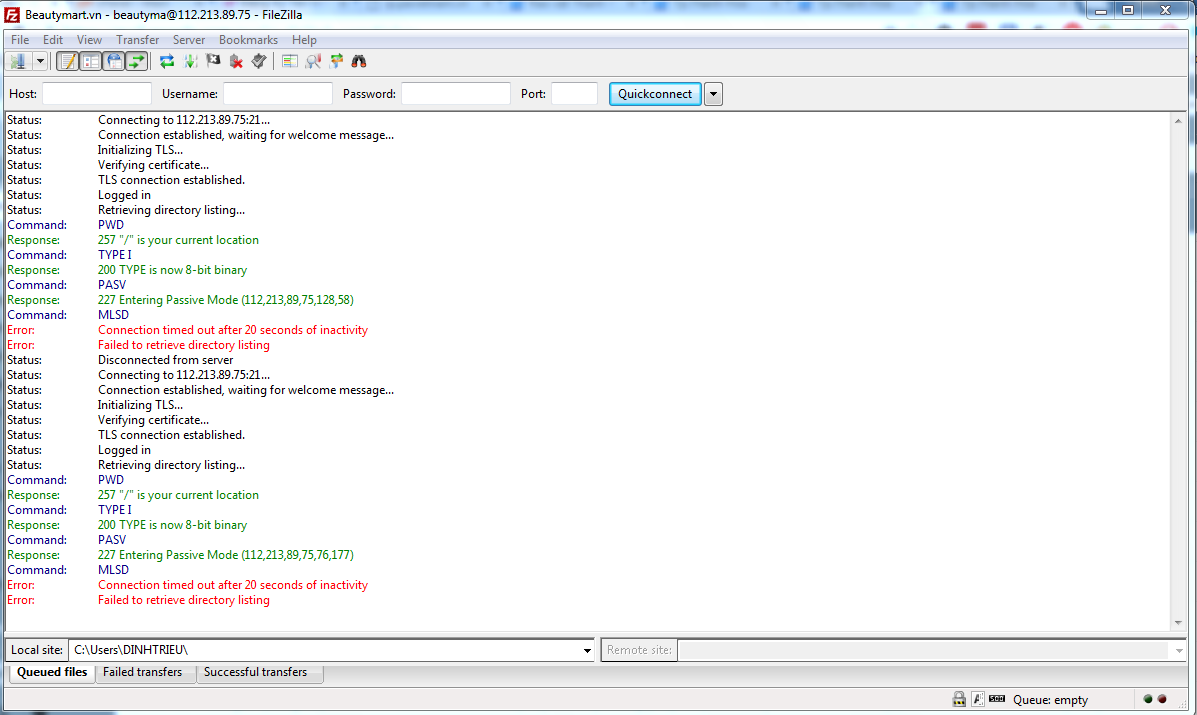Viewport: 1197px width, 715px height.
Task: Click the message log scroll up arrow
Action: pos(1178,121)
